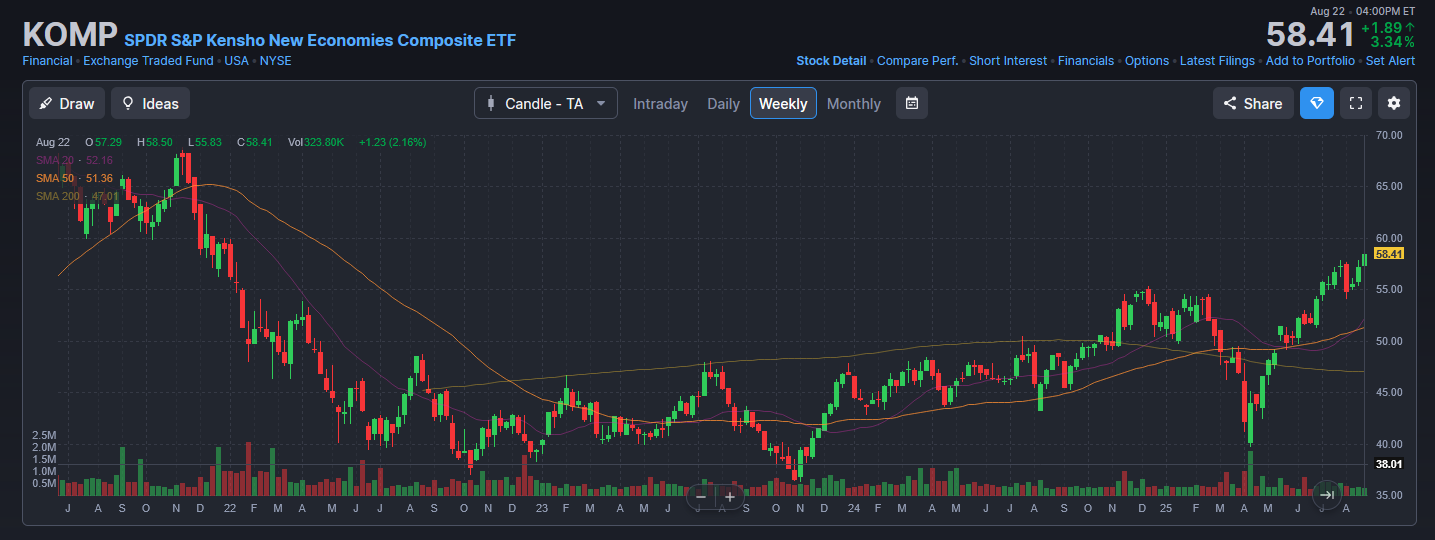The image size is (1435, 540).
Task: Open the Short Interest link
Action: pos(1008,61)
